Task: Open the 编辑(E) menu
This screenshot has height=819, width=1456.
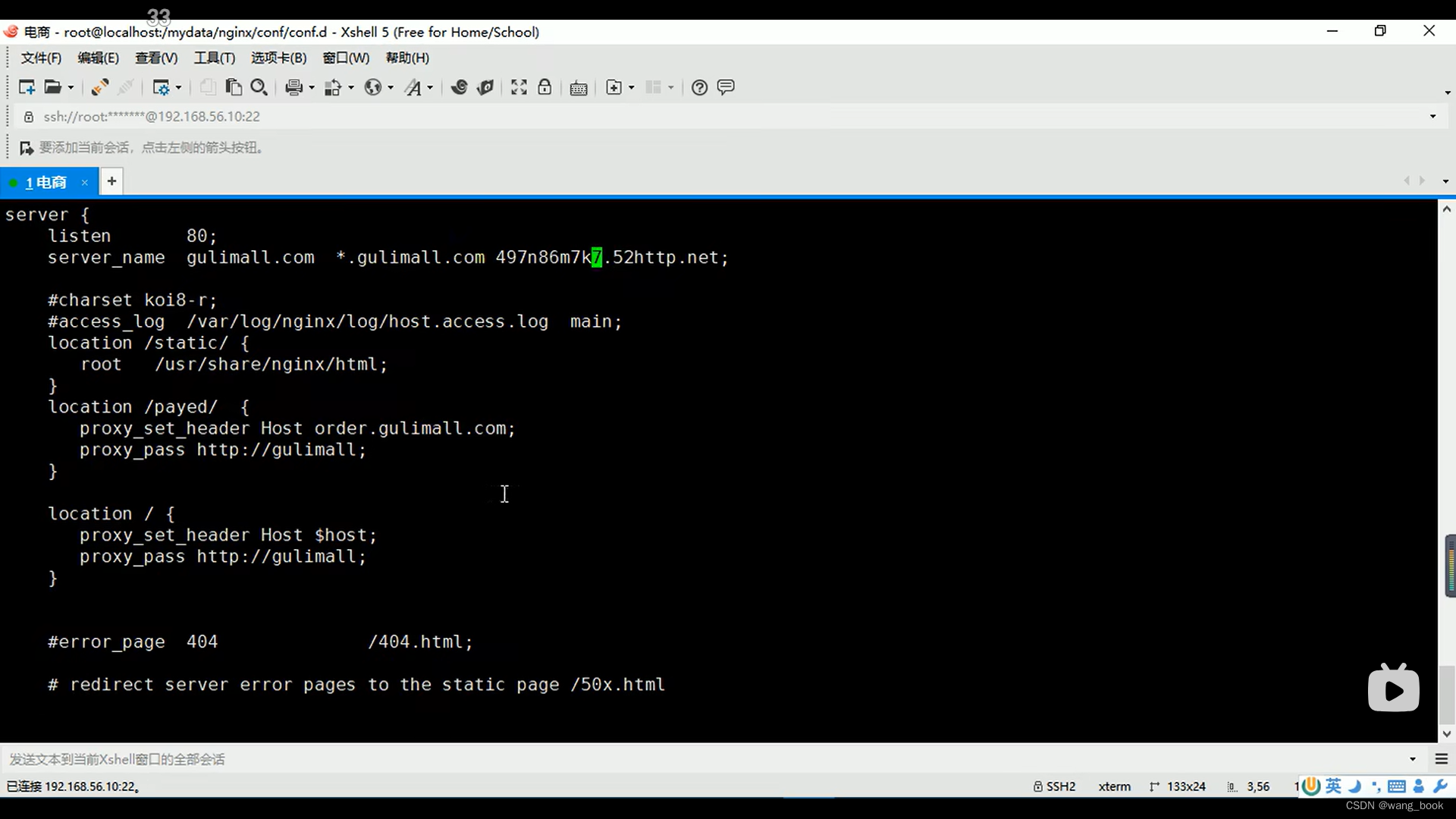Action: 98,58
